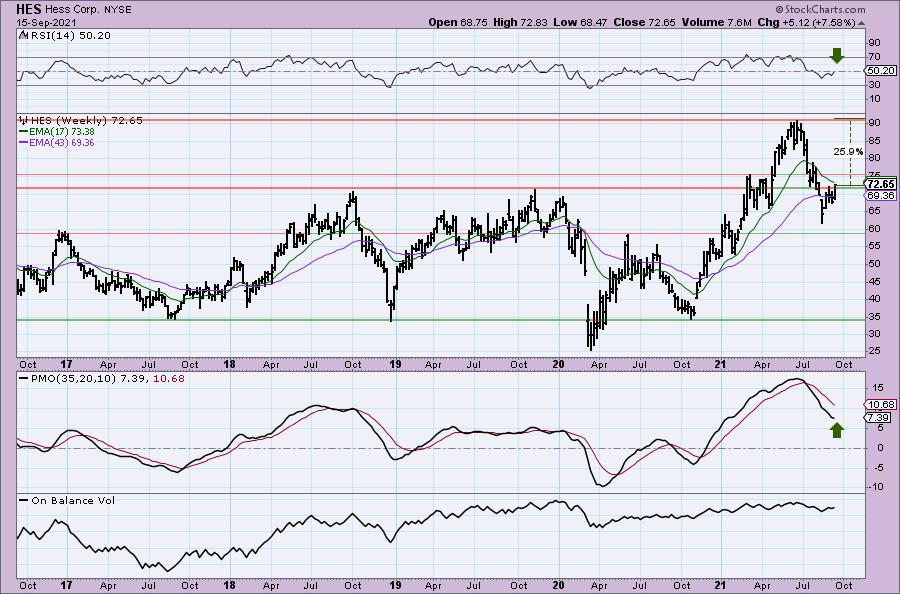Click the Volume 7.6M value

pyautogui.click(x=716, y=22)
